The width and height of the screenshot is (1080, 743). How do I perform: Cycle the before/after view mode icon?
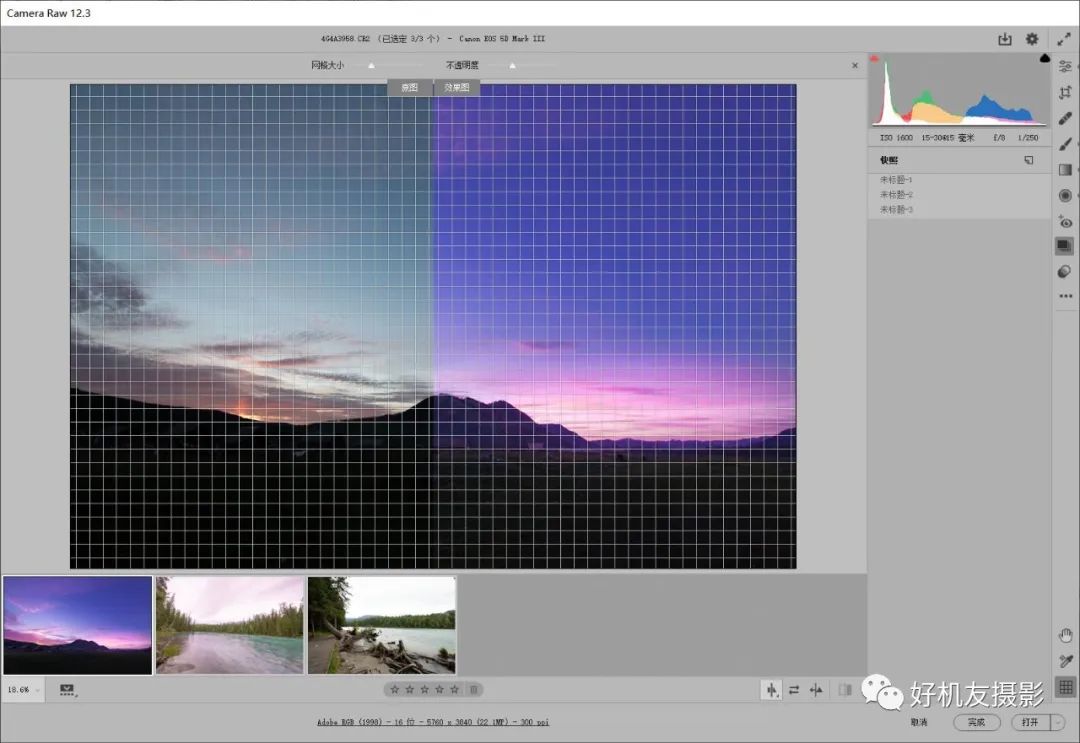[771, 689]
